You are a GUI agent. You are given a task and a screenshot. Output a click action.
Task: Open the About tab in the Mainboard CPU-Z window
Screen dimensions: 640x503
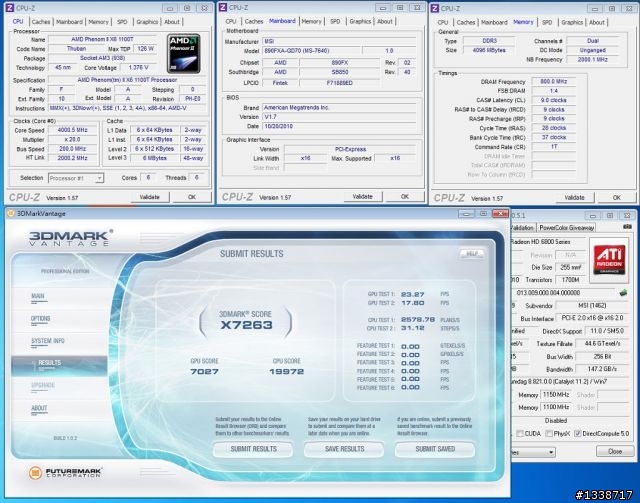click(384, 21)
